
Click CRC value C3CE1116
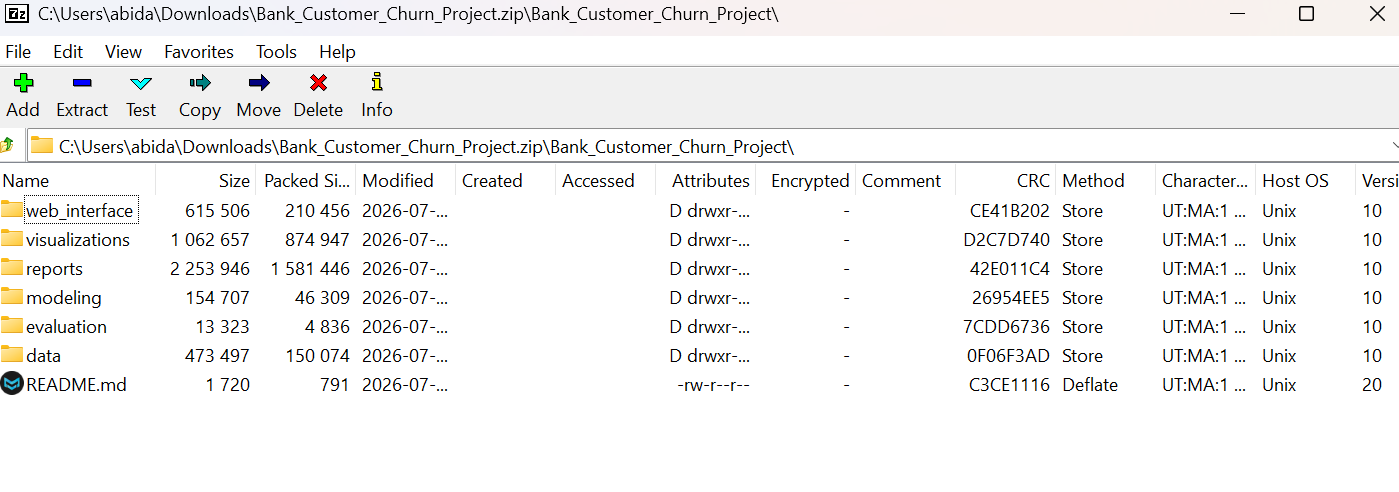[1010, 385]
